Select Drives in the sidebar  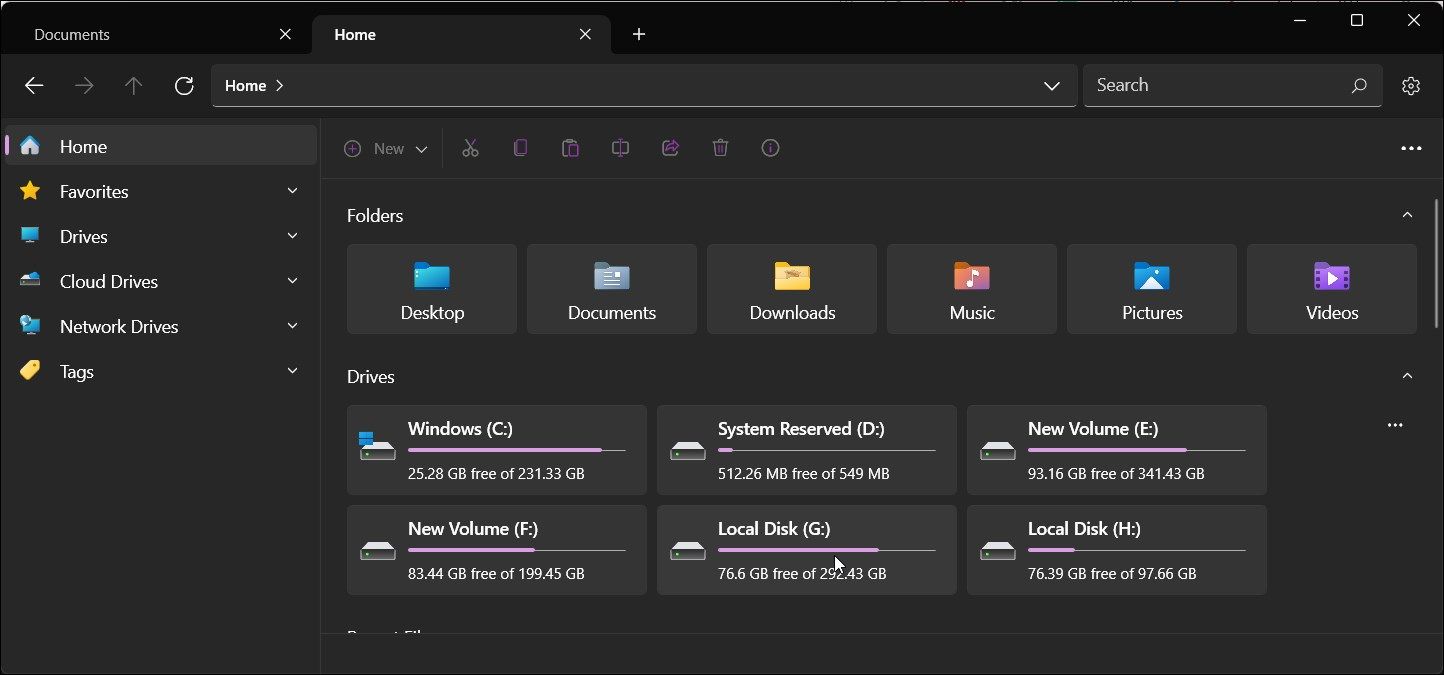point(160,236)
